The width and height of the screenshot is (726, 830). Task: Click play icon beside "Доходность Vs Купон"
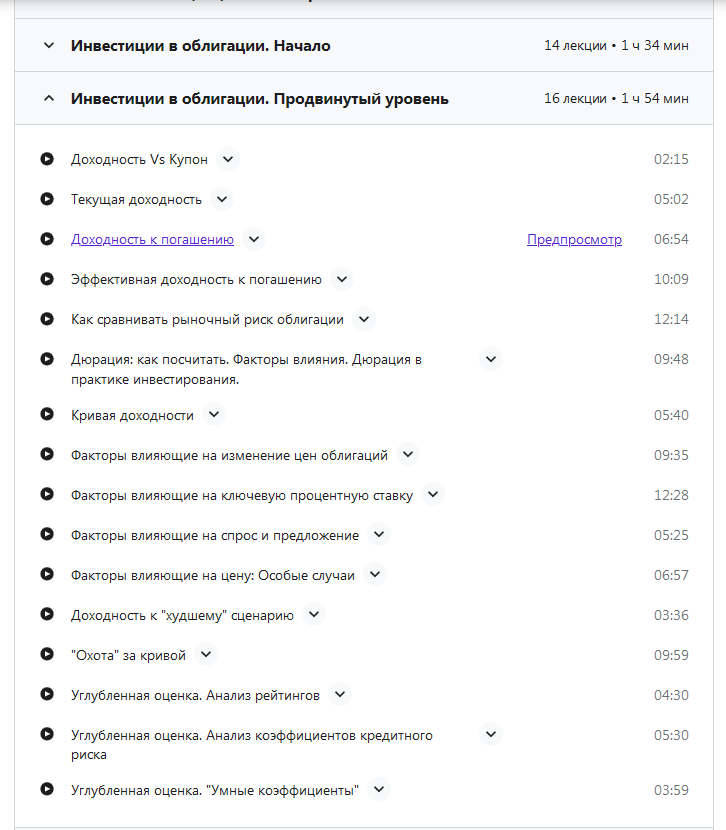pyautogui.click(x=47, y=159)
